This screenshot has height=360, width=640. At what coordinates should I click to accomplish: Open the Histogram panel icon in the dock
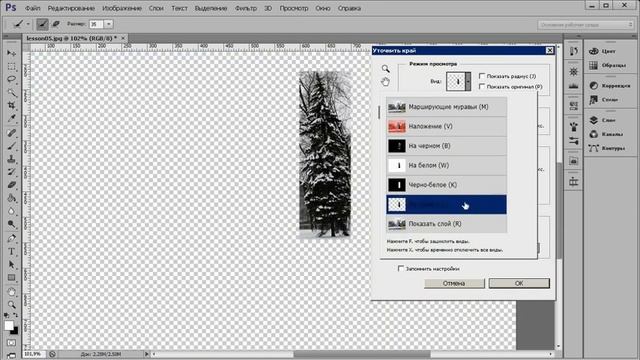[573, 86]
